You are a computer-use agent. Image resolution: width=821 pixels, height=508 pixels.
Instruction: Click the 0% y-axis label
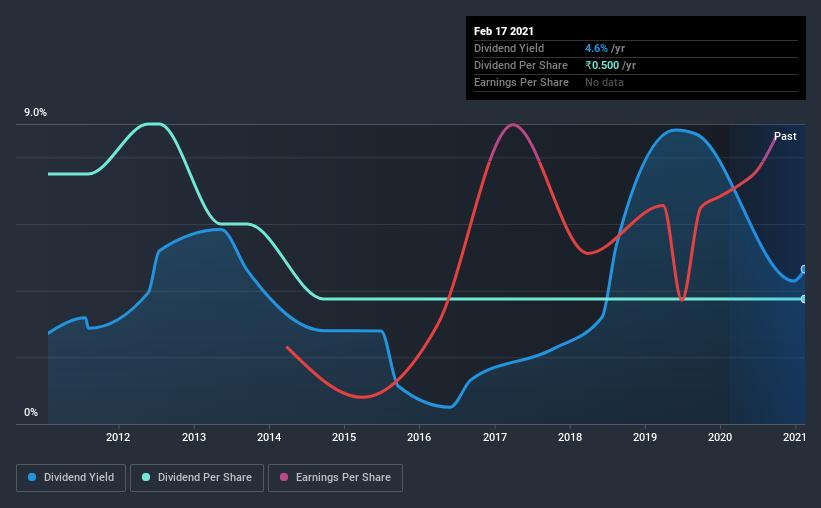coord(31,412)
